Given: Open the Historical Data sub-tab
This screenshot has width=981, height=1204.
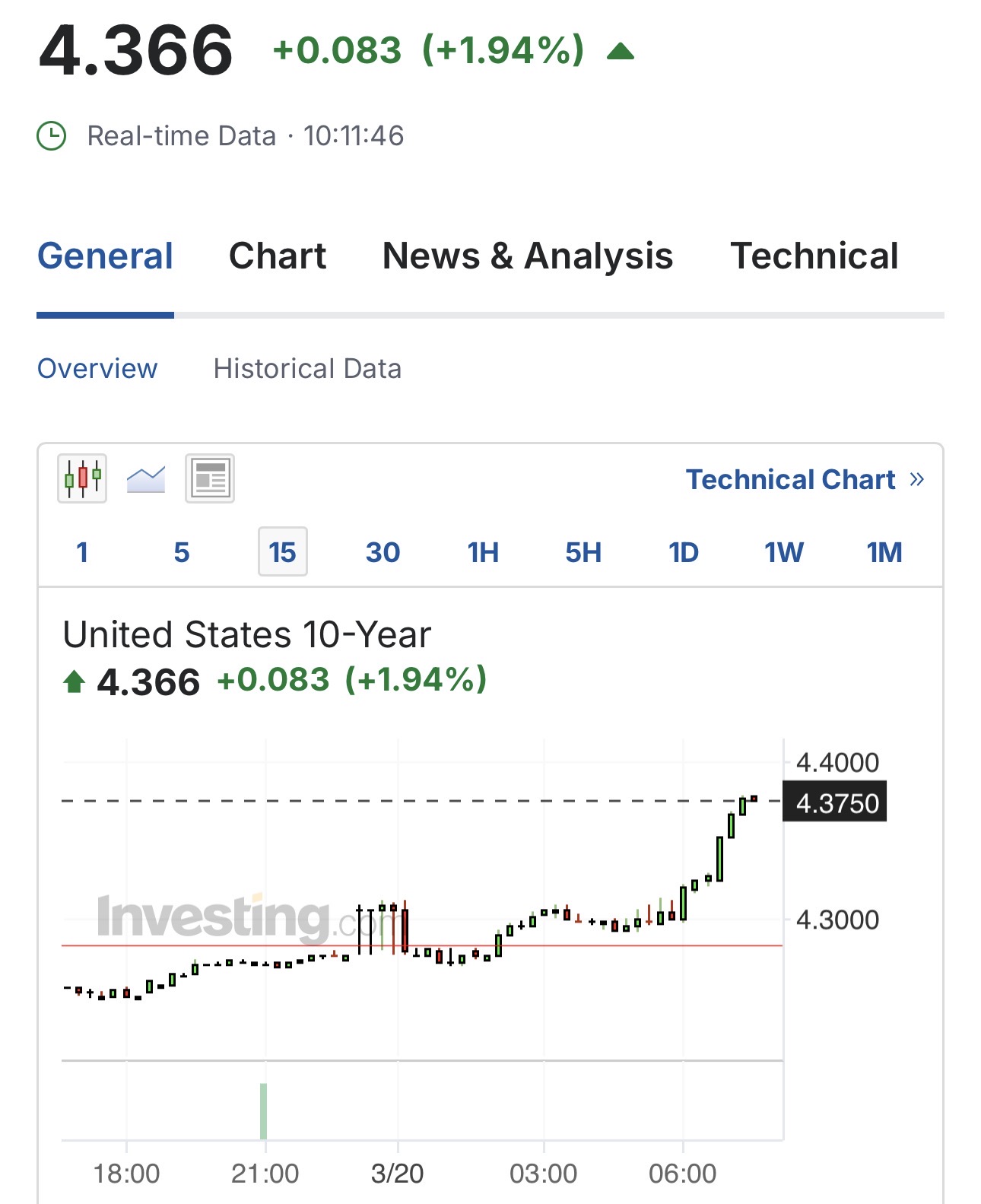Looking at the screenshot, I should coord(307,369).
